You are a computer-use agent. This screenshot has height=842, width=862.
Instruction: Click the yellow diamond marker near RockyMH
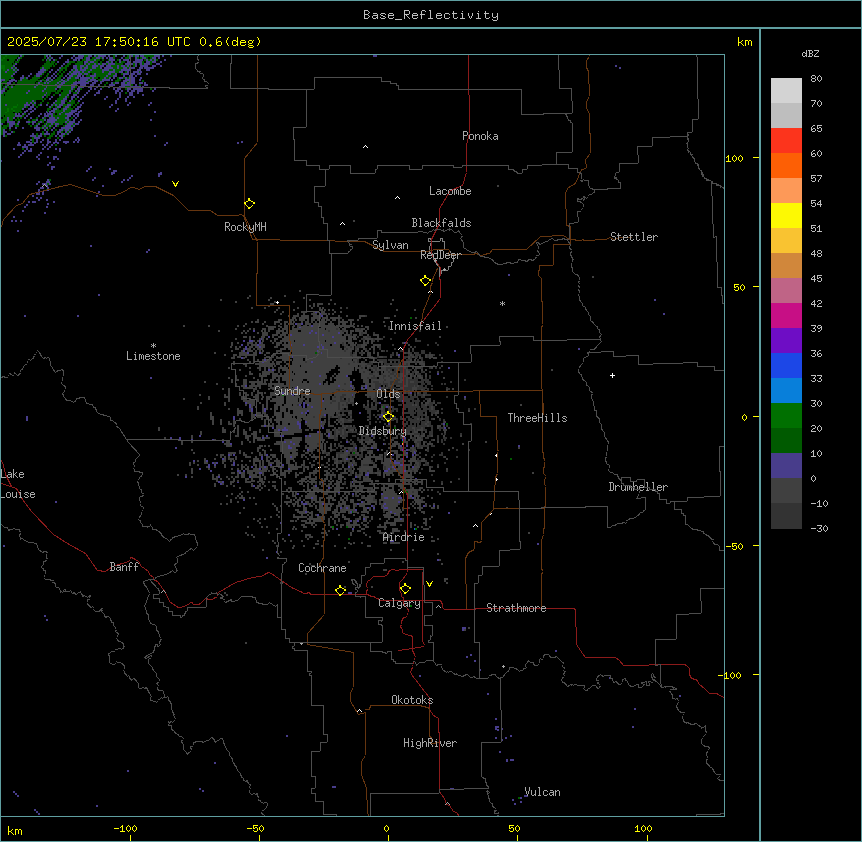(250, 204)
